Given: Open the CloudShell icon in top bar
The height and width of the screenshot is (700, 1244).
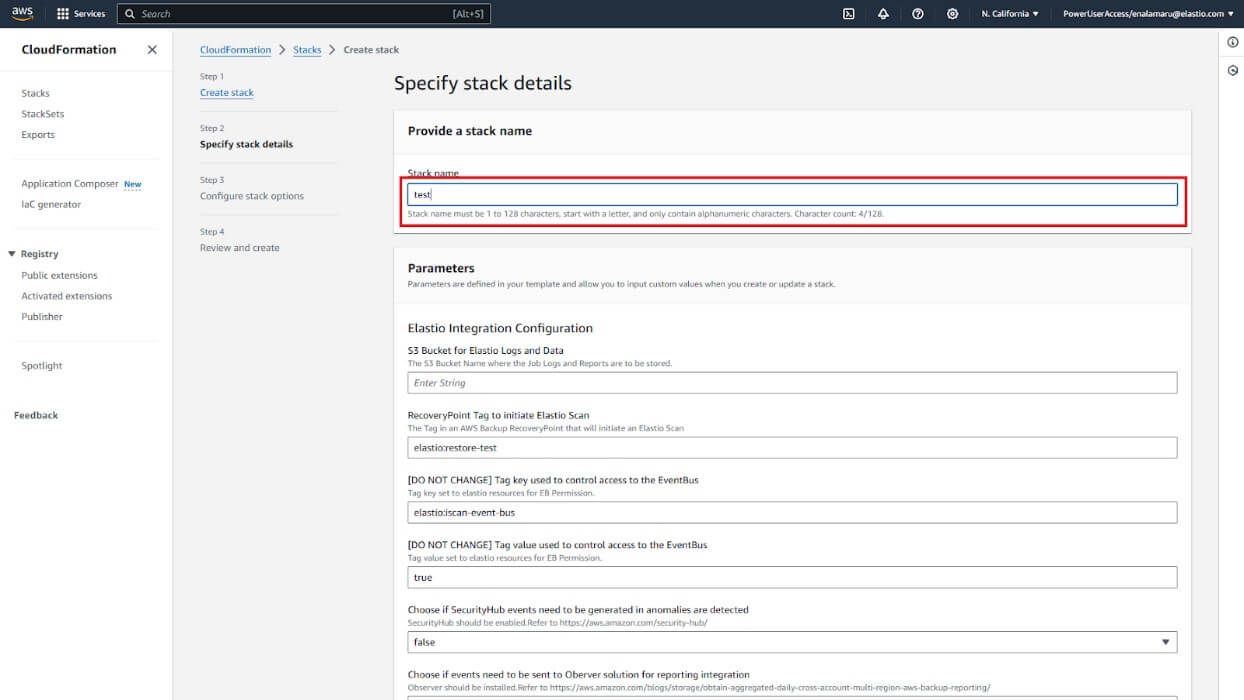Looking at the screenshot, I should click(x=849, y=14).
